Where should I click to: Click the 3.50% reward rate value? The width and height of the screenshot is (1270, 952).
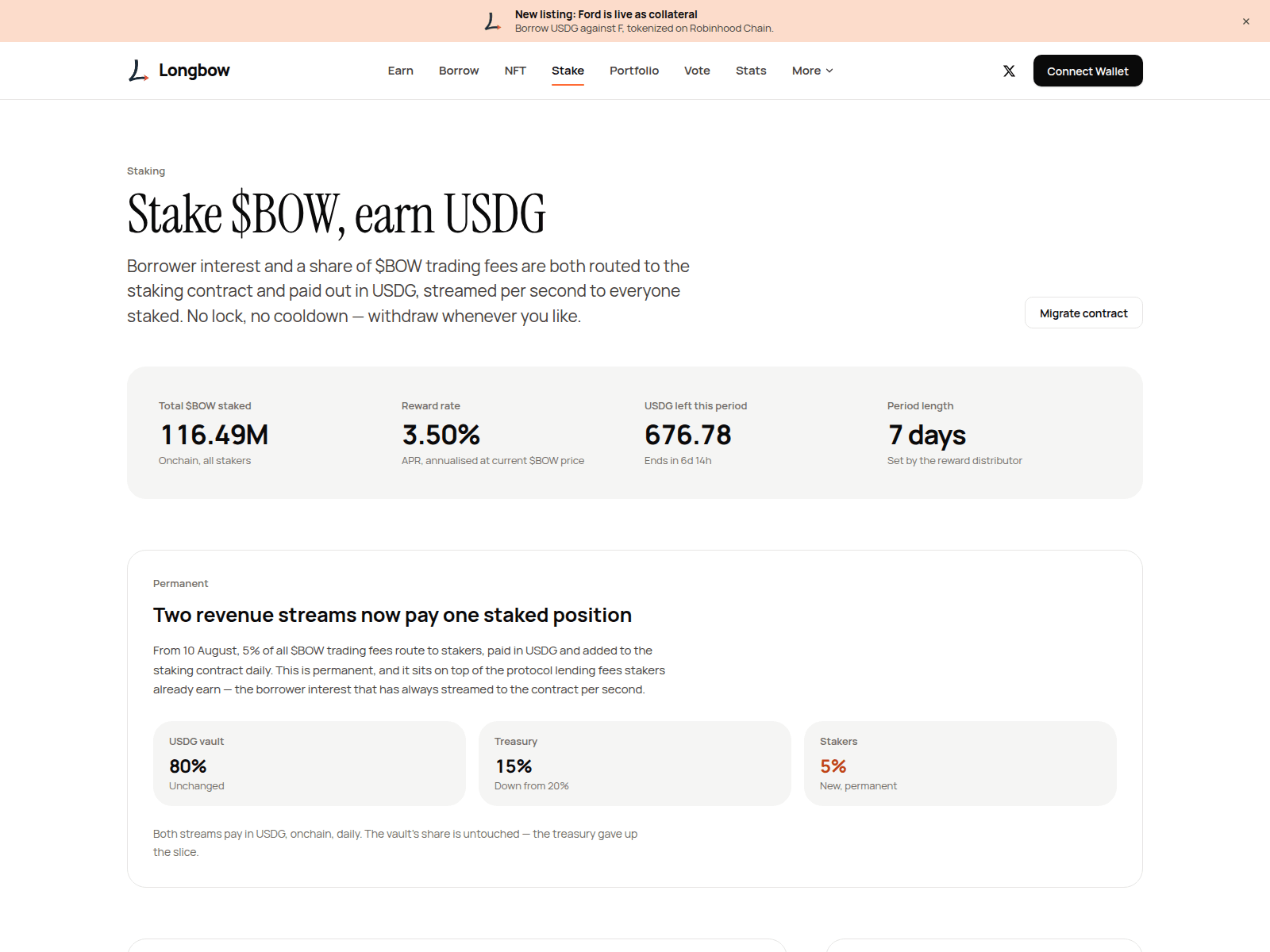[441, 435]
